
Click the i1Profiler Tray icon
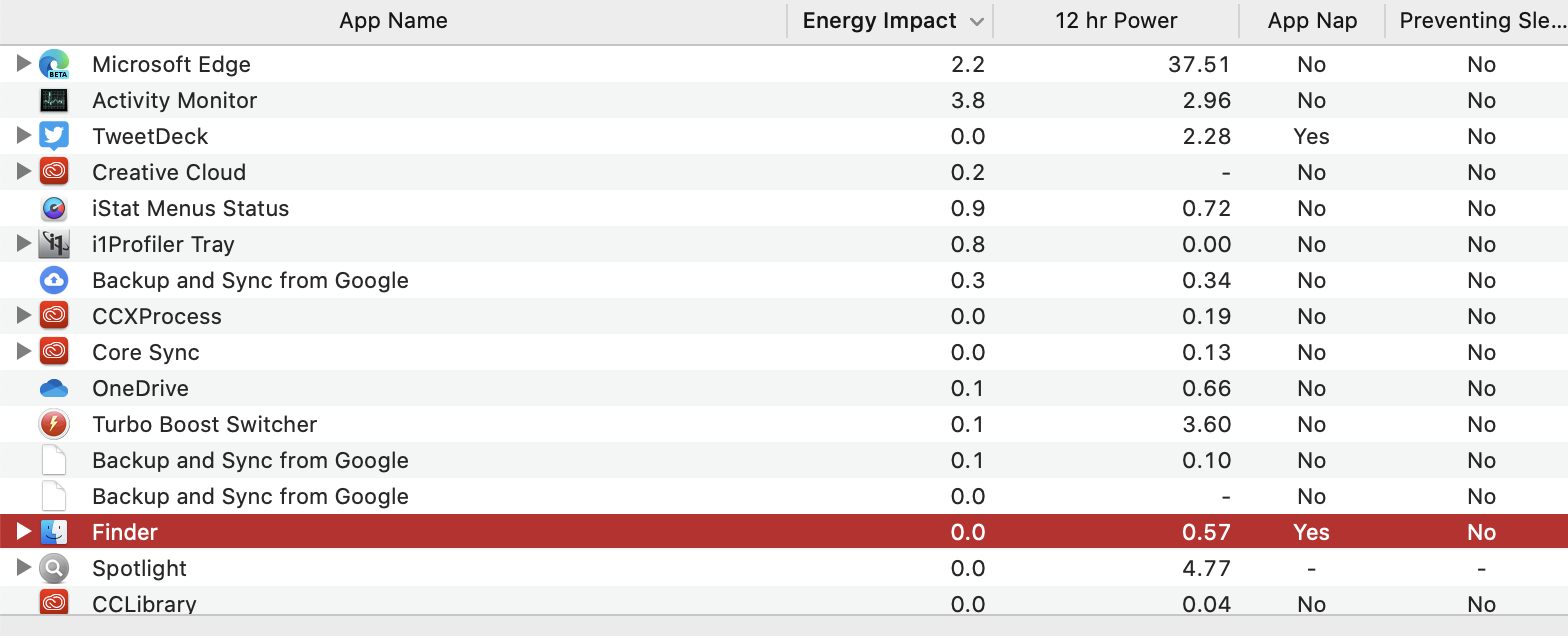coord(54,244)
